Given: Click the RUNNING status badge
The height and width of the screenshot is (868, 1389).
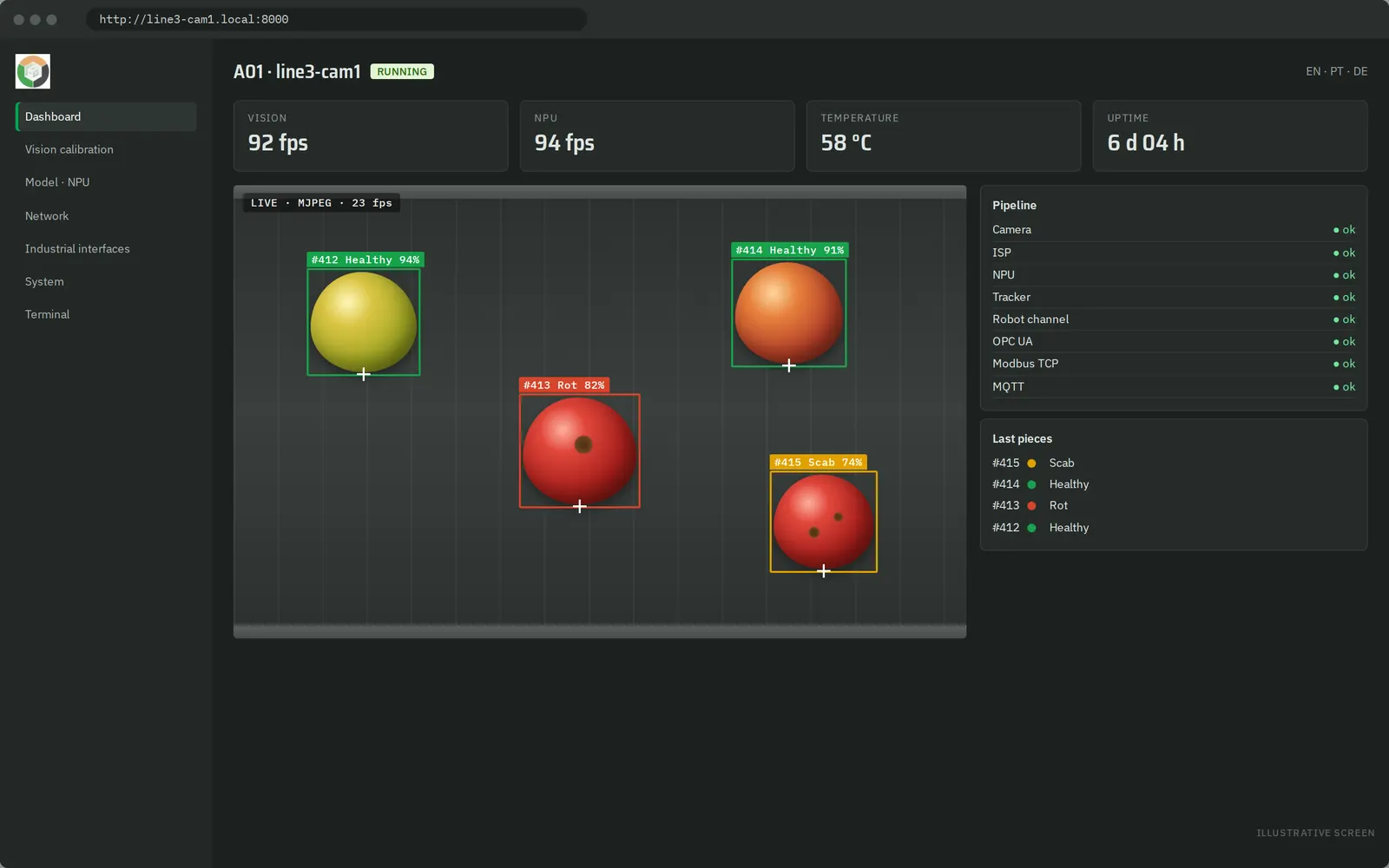Looking at the screenshot, I should click(402, 71).
